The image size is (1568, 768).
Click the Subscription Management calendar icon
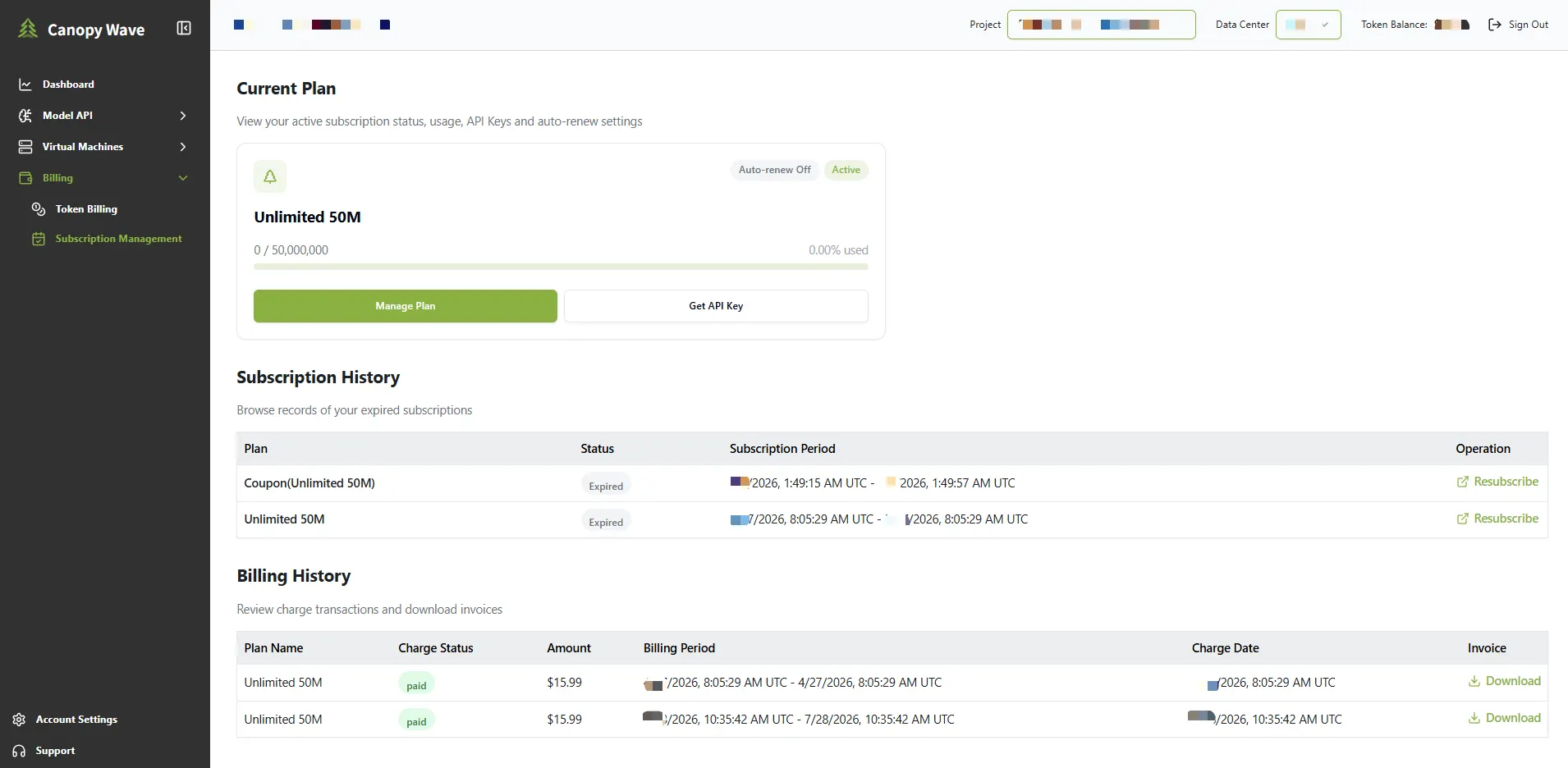tap(39, 239)
